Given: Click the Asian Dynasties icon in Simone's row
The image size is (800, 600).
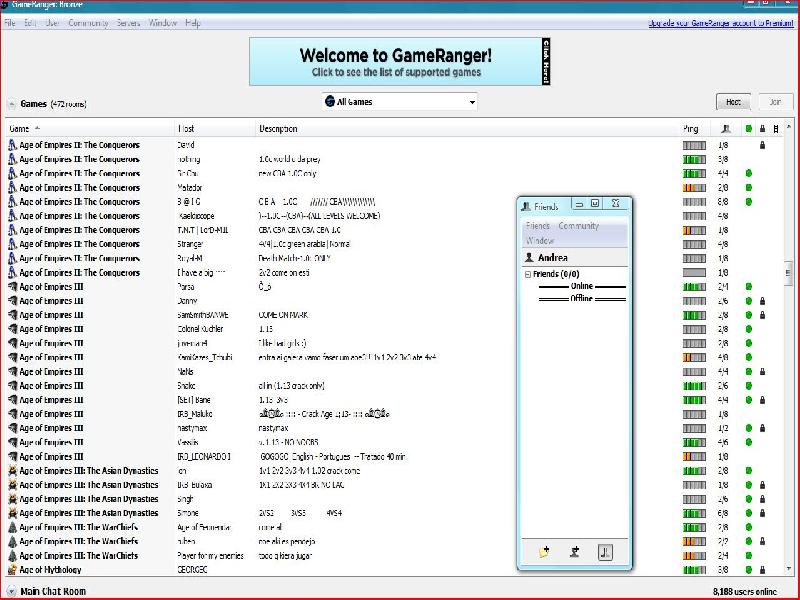Looking at the screenshot, I should coord(12,513).
